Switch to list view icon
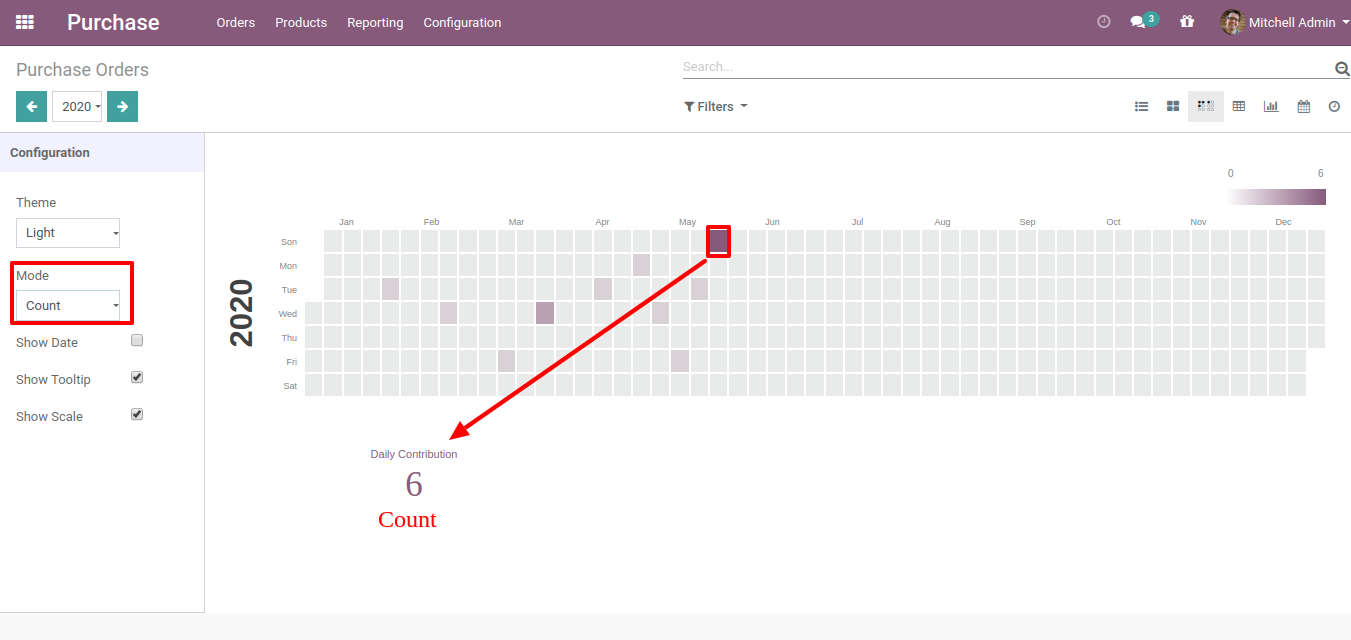The width and height of the screenshot is (1351, 640). [1141, 106]
